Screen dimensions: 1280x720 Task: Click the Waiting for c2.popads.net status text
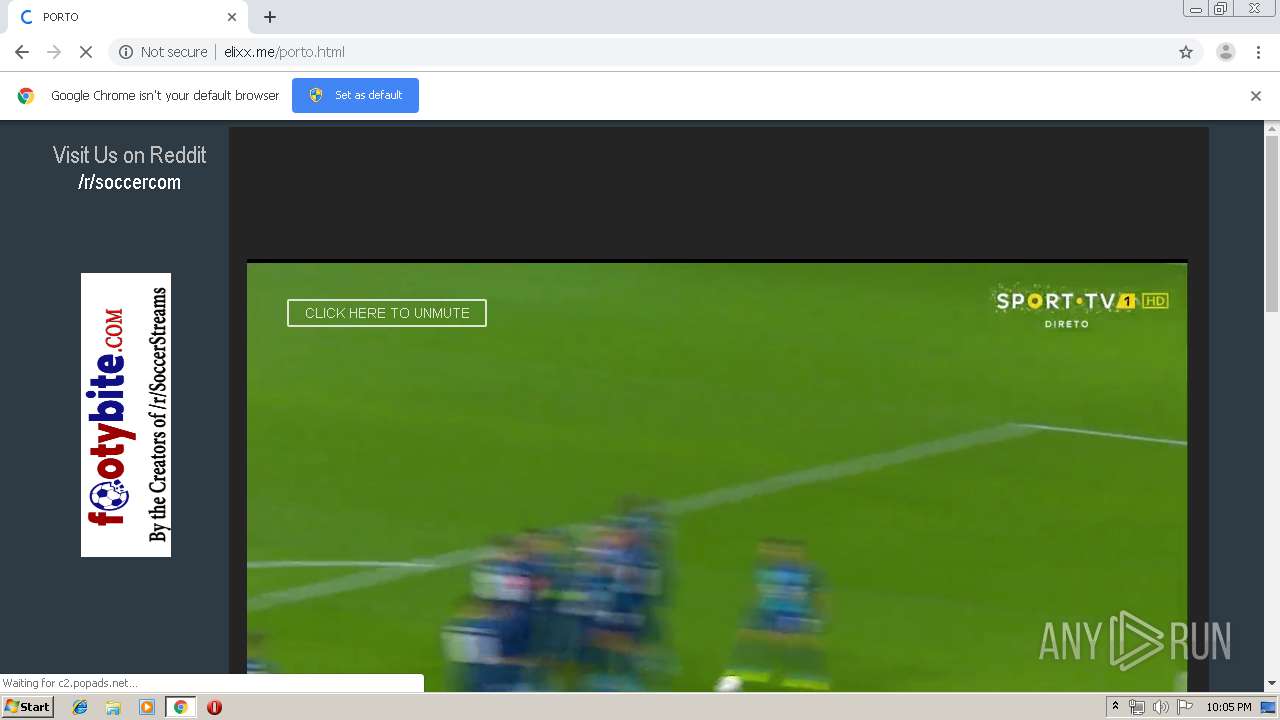pyautogui.click(x=70, y=683)
